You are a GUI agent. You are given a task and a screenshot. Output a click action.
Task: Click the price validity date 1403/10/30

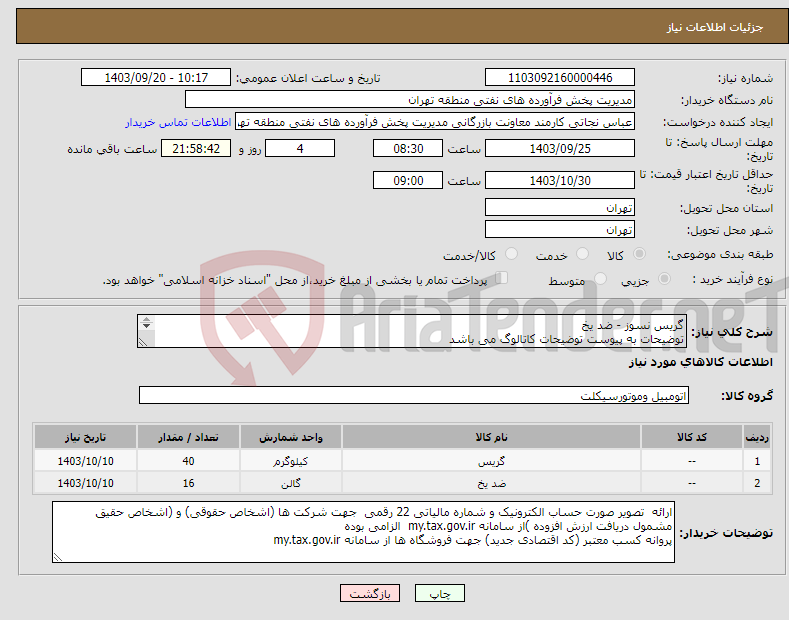point(560,180)
